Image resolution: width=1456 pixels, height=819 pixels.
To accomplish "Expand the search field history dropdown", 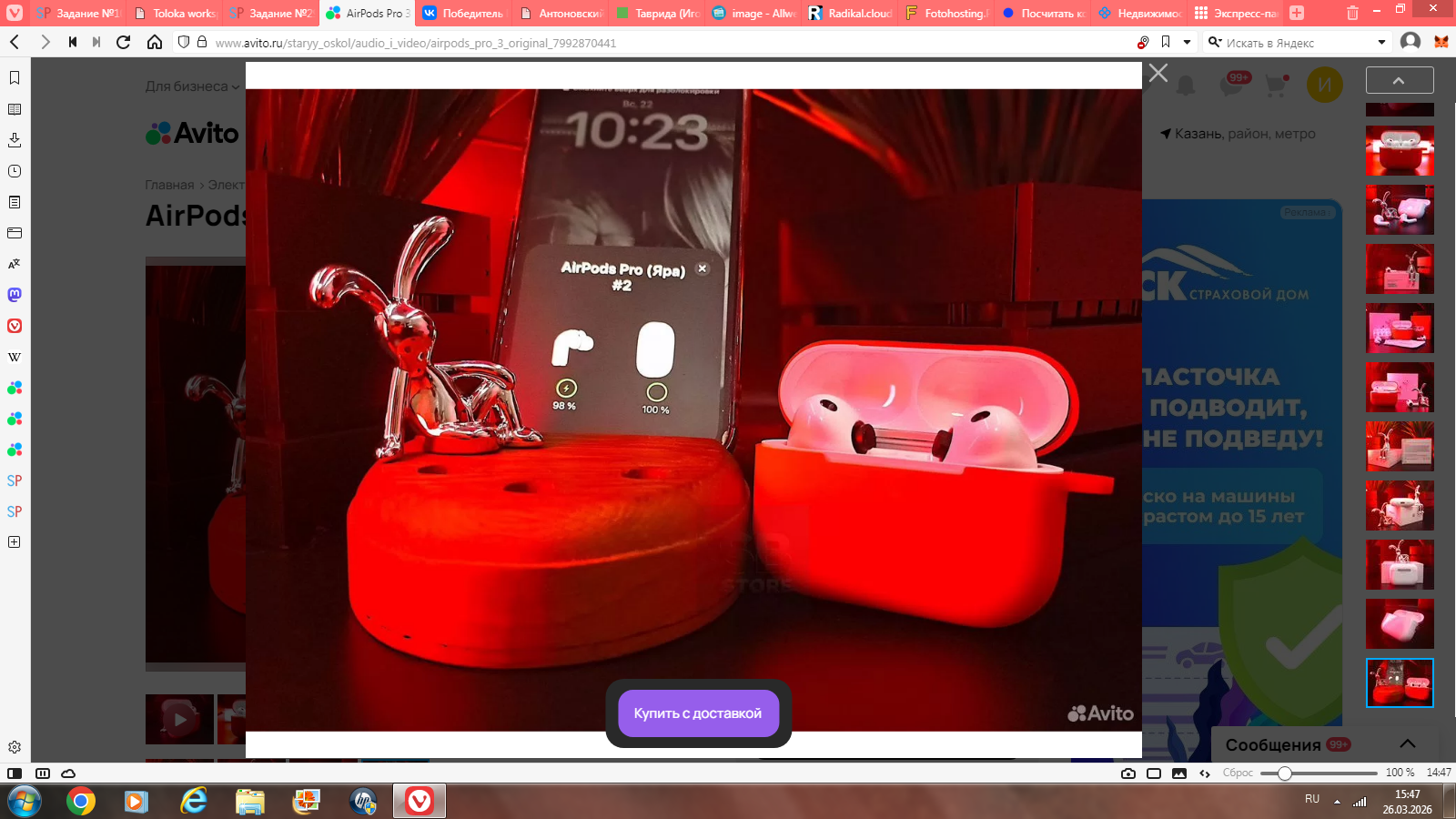I will (x=1381, y=42).
